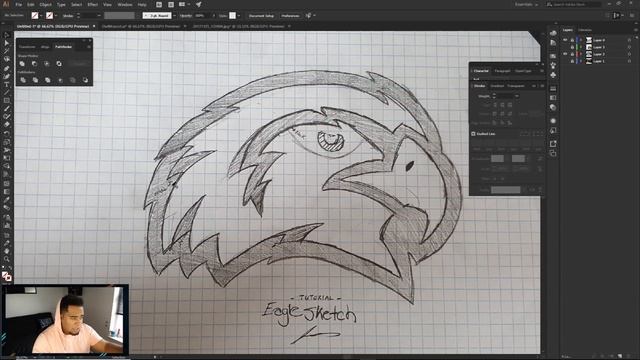Switch to the Untitled-7 document tab
The image size is (640, 360).
[x=53, y=26]
